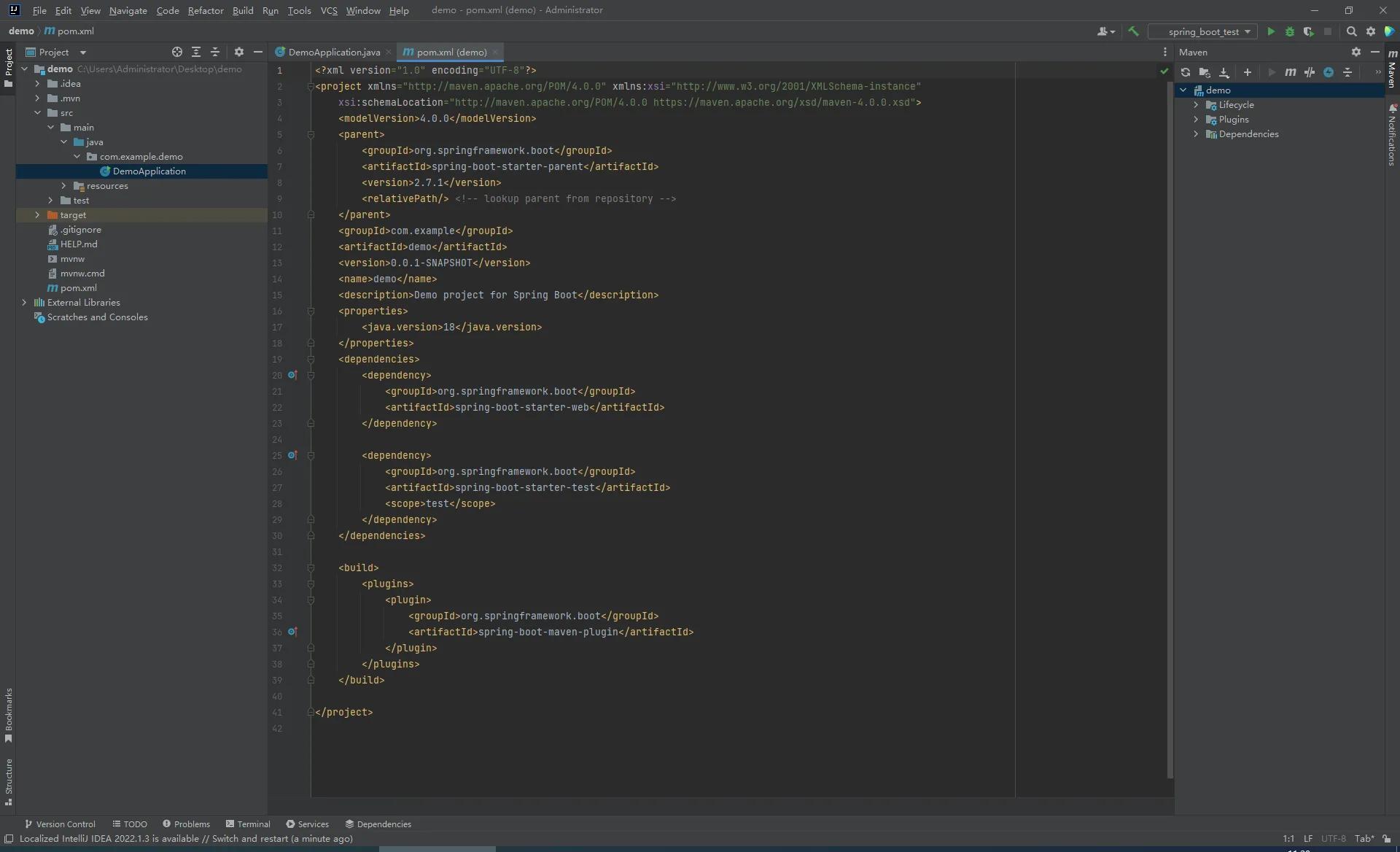Open the Build menu

[244, 11]
